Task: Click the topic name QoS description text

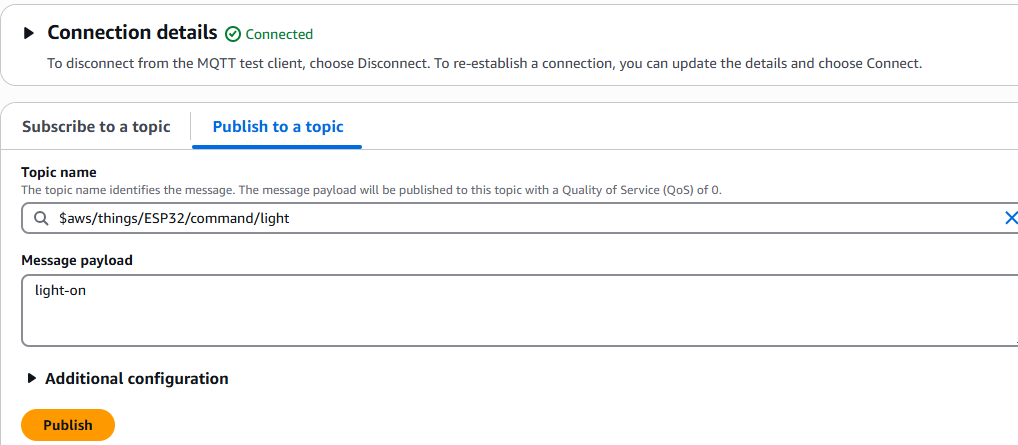Action: click(x=371, y=190)
